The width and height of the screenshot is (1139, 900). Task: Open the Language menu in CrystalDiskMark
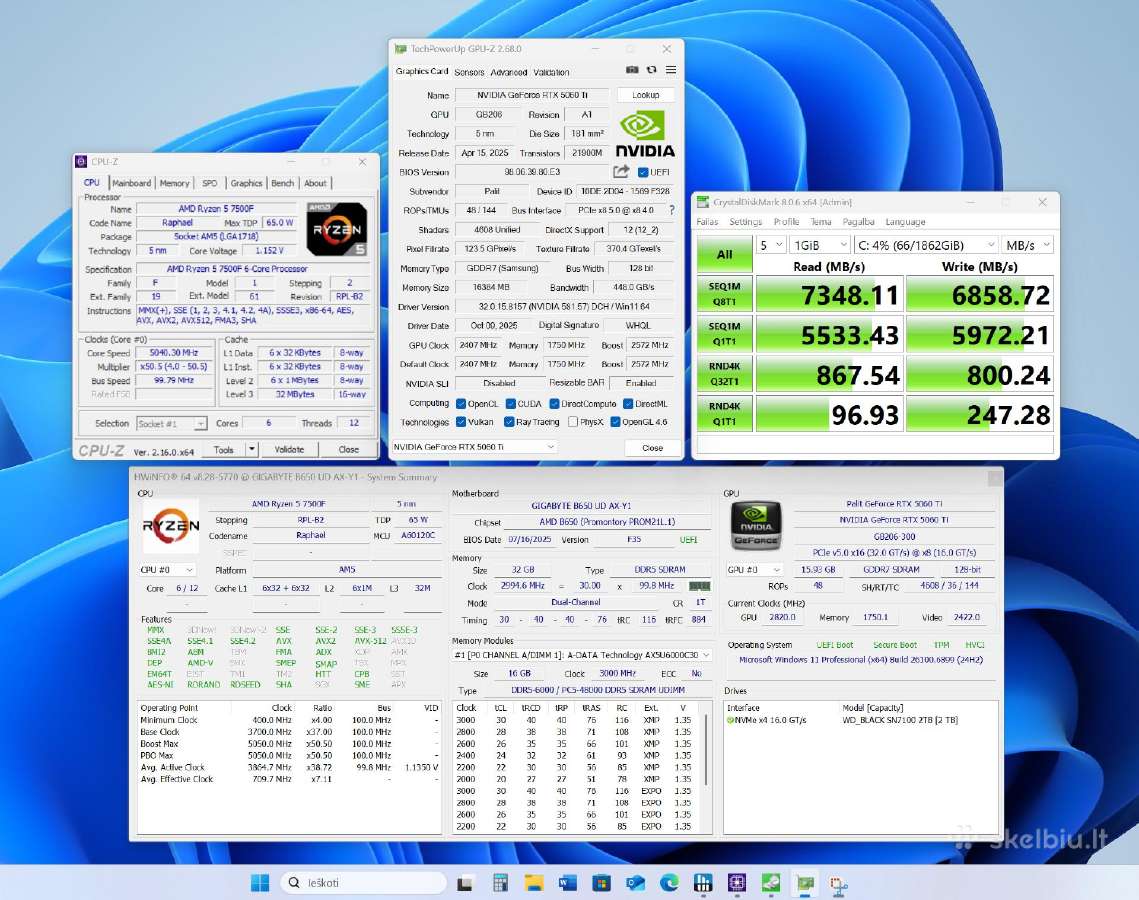click(905, 222)
